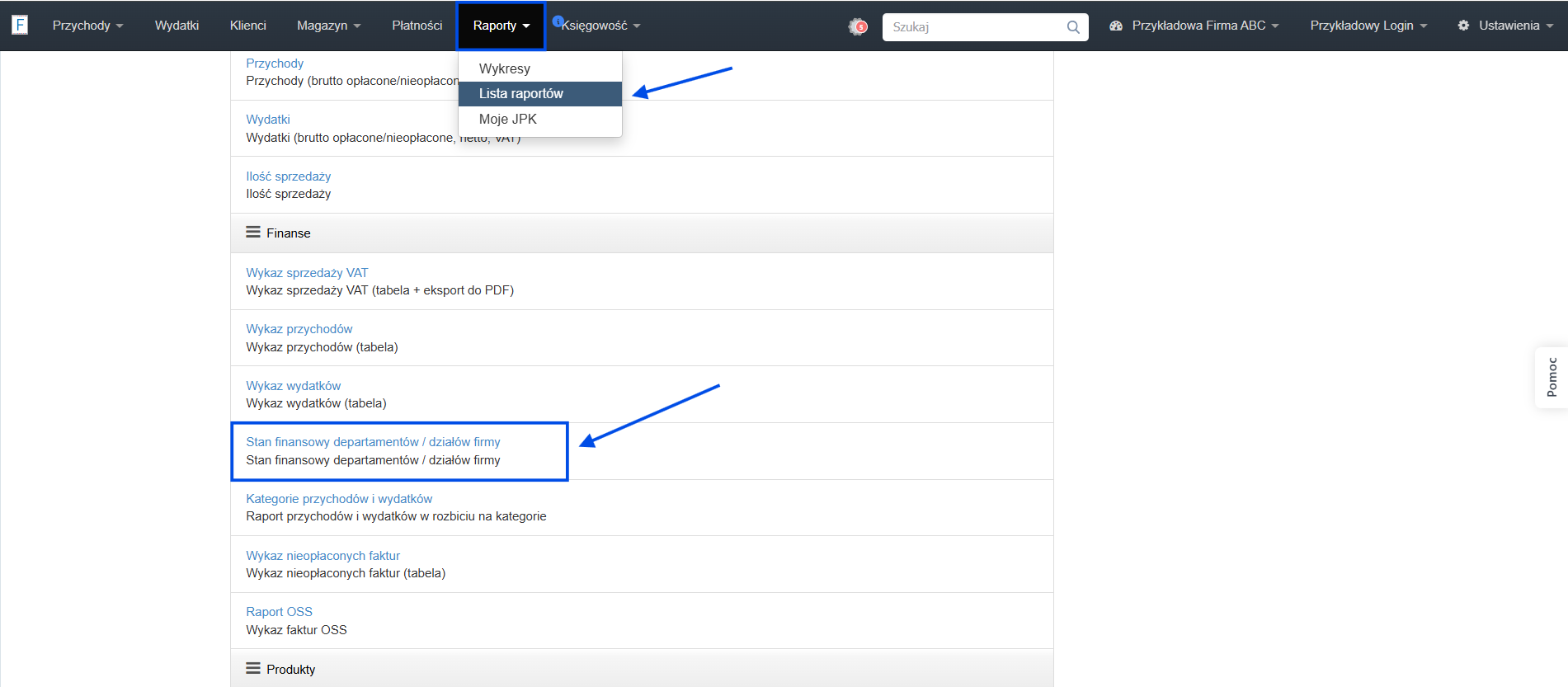Click the info icon beside Księgowość
Screen dimensions: 1568x687
pos(558,21)
